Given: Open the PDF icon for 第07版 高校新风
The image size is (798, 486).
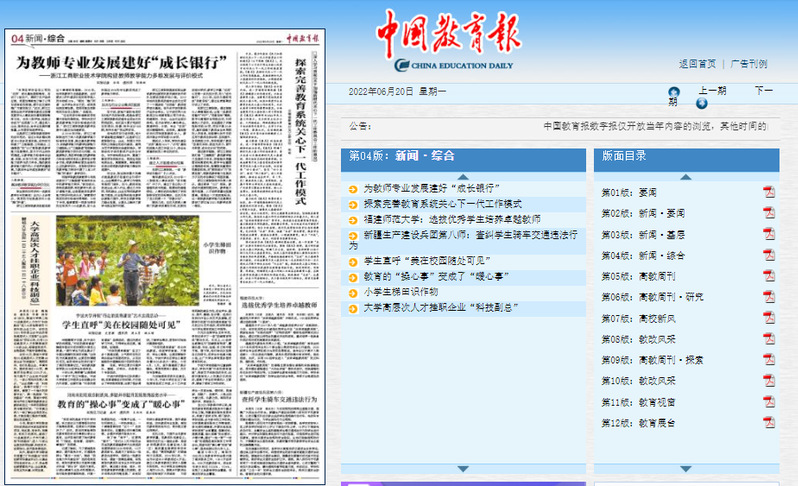Looking at the screenshot, I should (x=769, y=318).
